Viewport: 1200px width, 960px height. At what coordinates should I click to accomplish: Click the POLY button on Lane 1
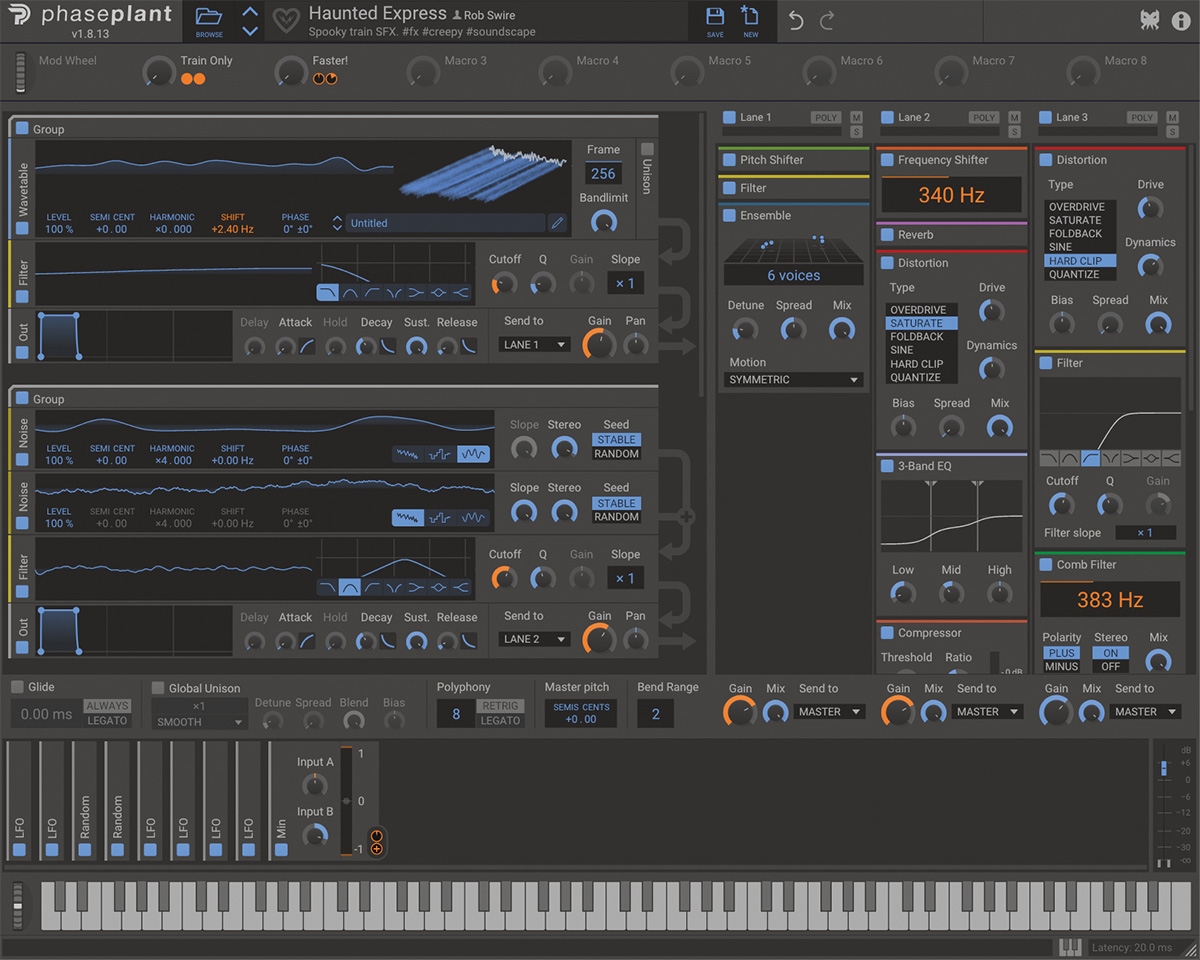(826, 118)
